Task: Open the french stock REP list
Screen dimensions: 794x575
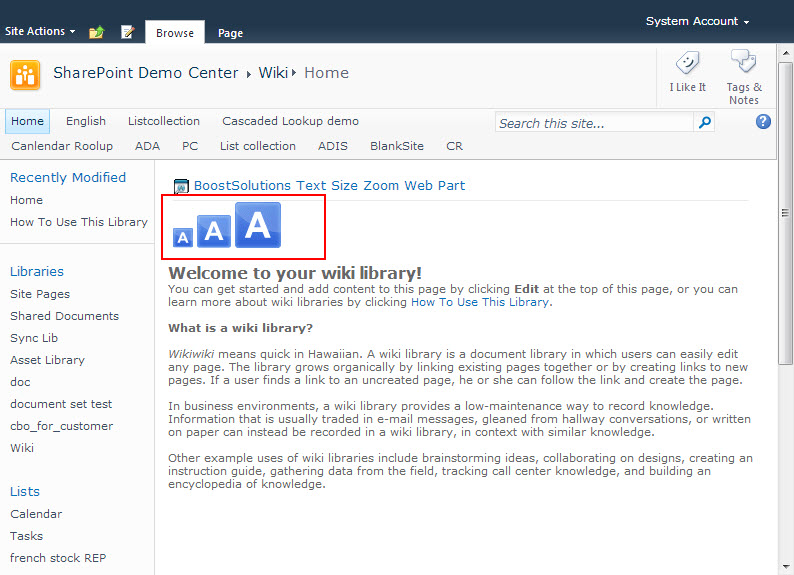Action: [58, 558]
